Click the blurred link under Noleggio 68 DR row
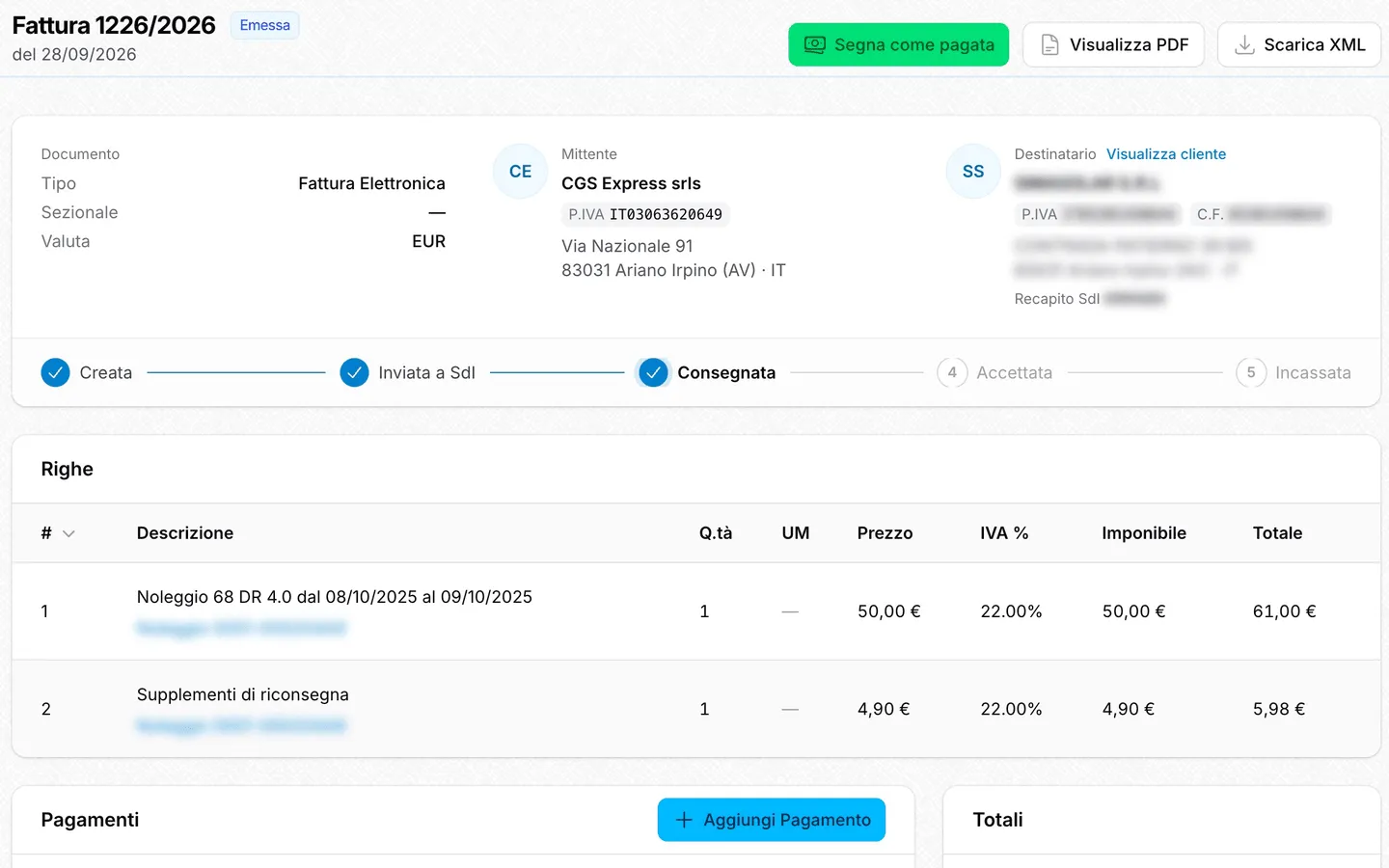The height and width of the screenshot is (868, 1389). click(x=241, y=629)
